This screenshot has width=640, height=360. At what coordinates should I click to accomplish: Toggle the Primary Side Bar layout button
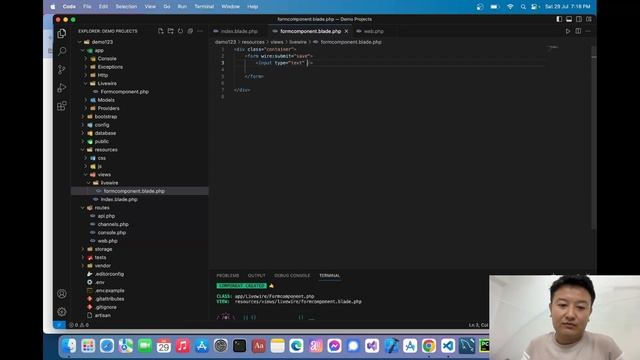coord(559,19)
